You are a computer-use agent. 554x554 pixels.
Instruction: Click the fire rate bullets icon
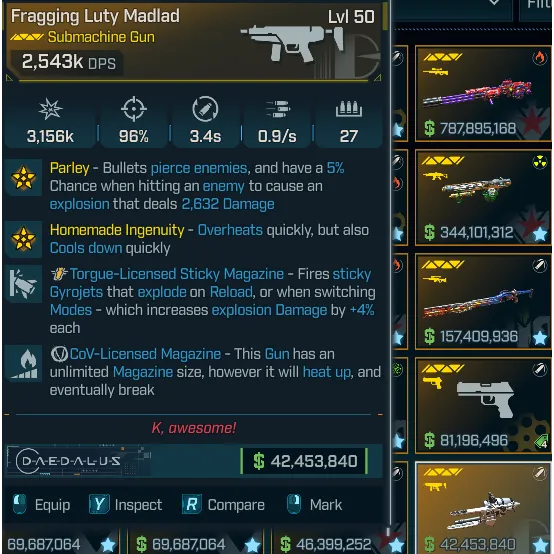[x=277, y=109]
